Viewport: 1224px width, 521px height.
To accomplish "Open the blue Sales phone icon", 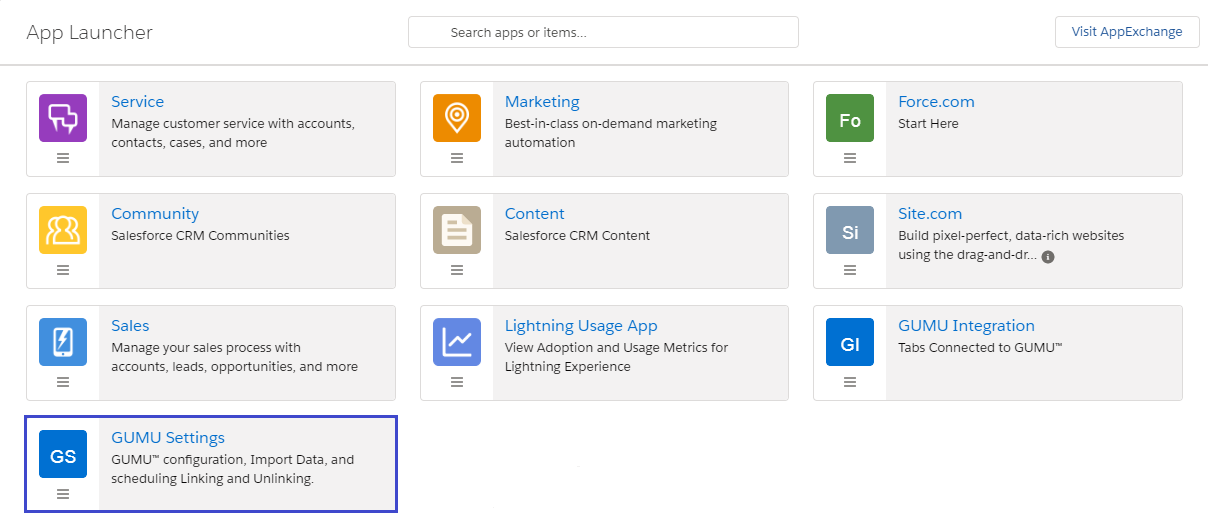I will click(x=63, y=342).
